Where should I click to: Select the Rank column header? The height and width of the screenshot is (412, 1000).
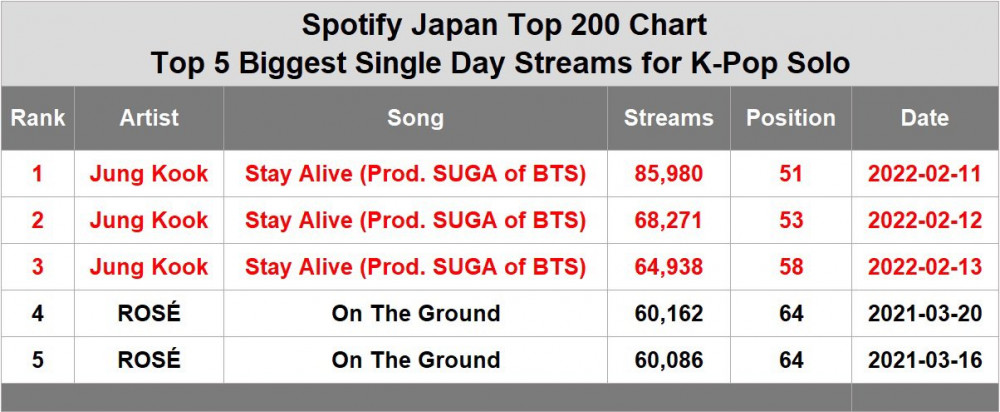(38, 118)
